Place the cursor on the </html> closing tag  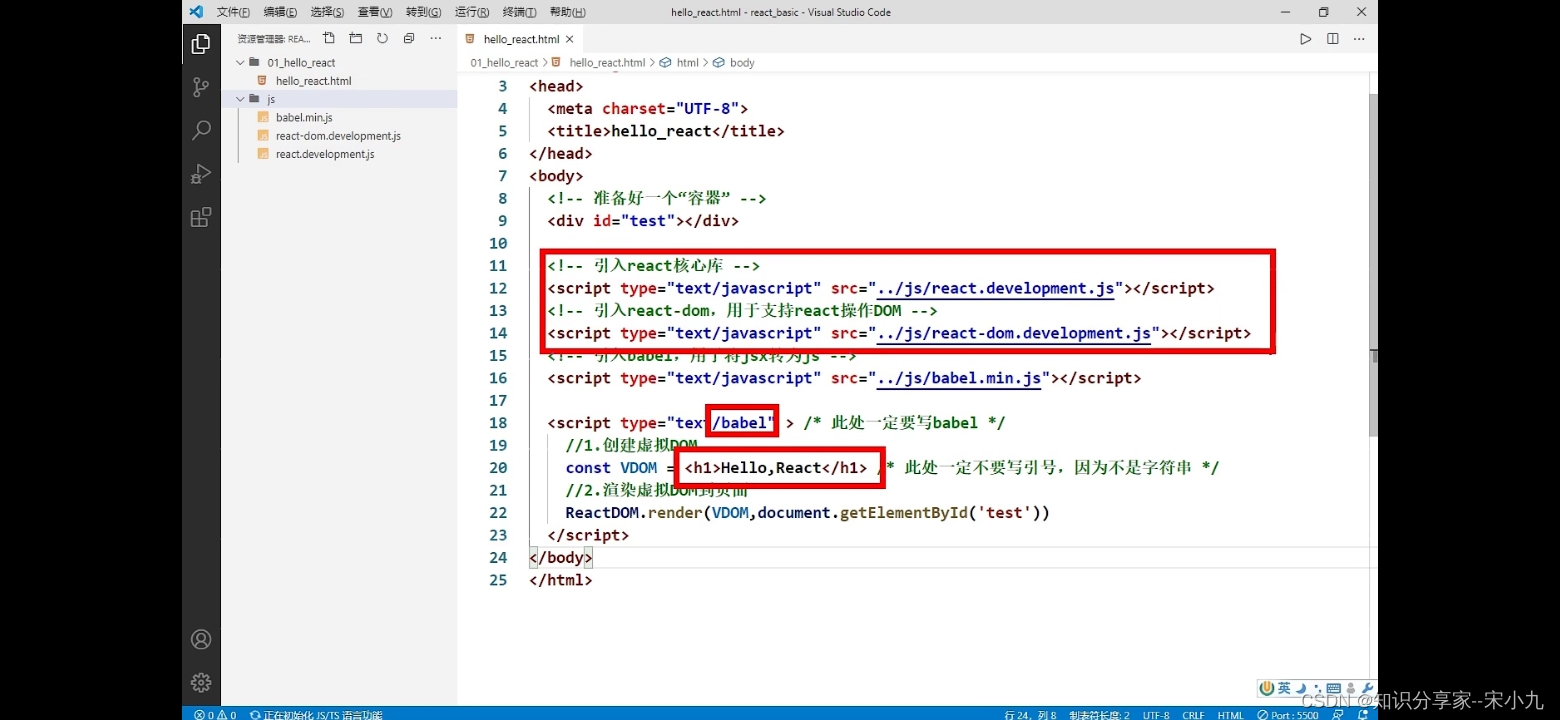560,580
